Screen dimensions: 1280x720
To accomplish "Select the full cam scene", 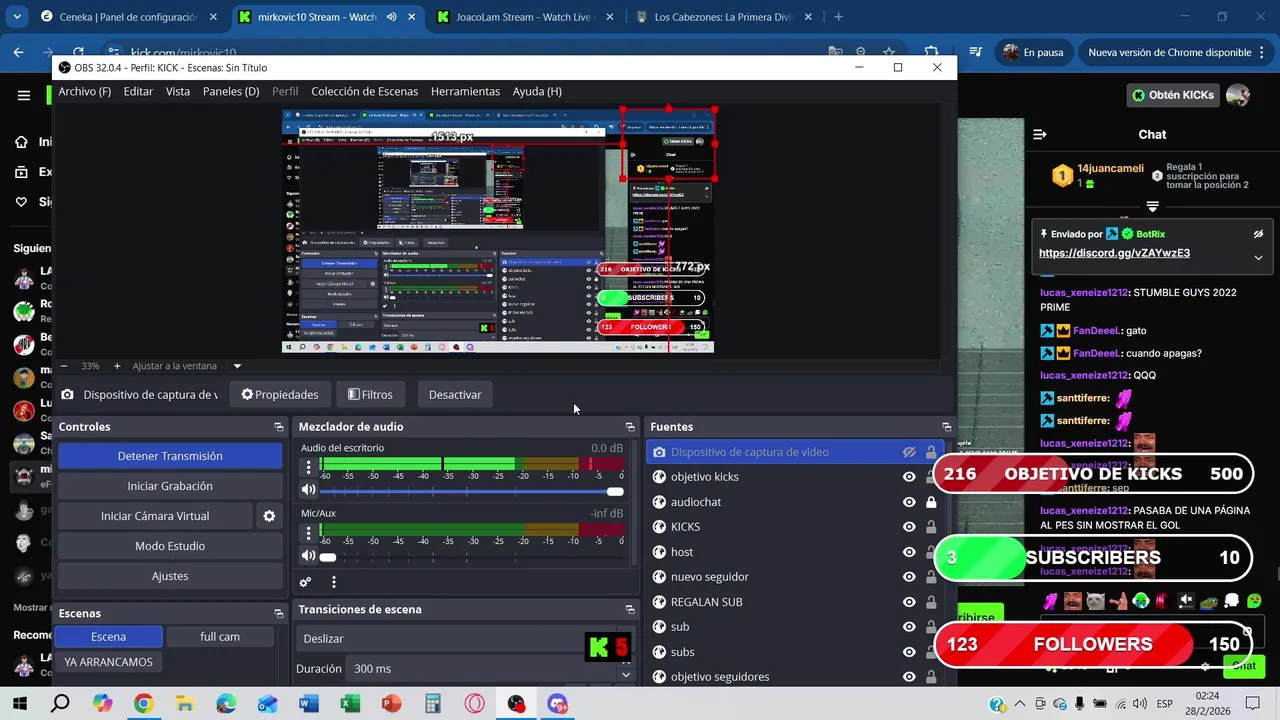I will coord(220,637).
